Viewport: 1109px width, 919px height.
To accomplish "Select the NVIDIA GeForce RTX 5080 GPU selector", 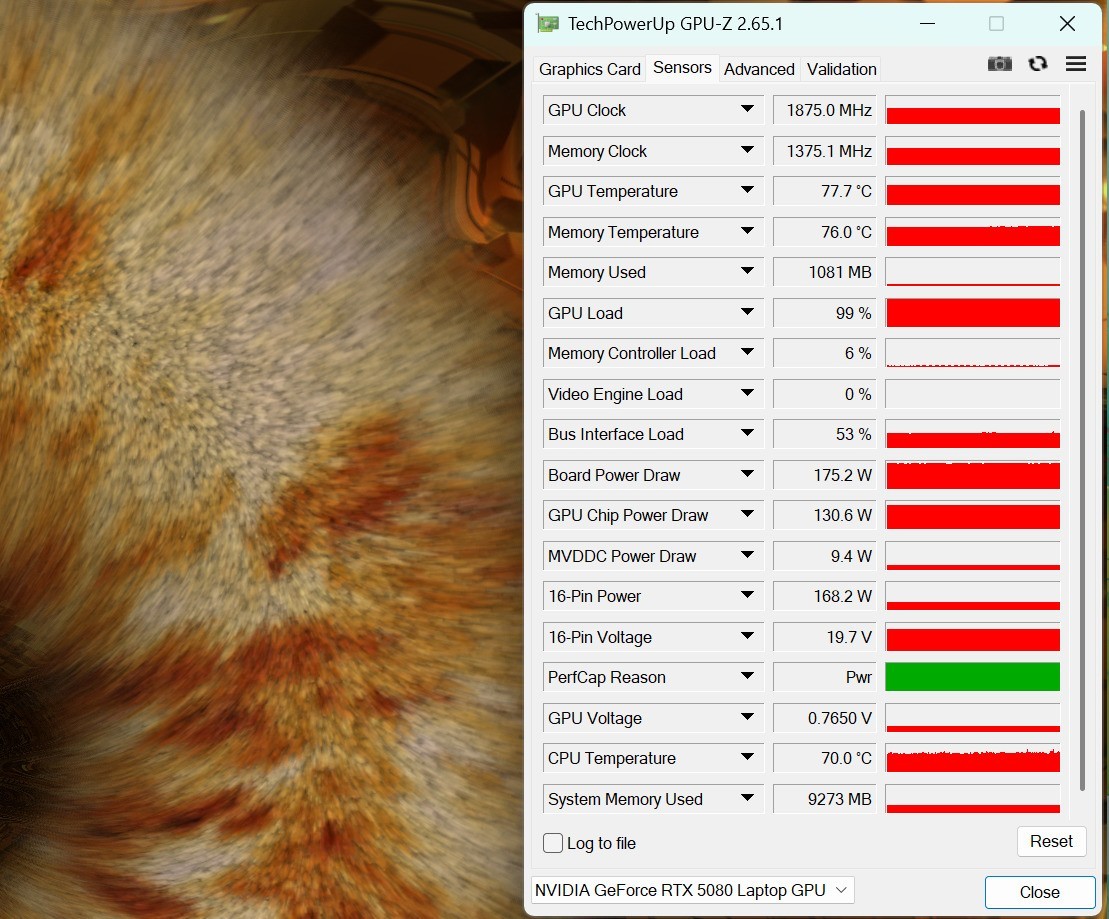I will point(692,890).
